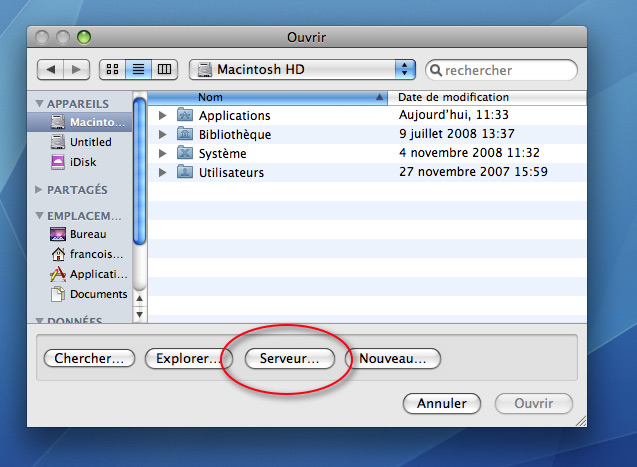
Task: Expand the Utilisateurs folder triangle
Action: click(162, 172)
